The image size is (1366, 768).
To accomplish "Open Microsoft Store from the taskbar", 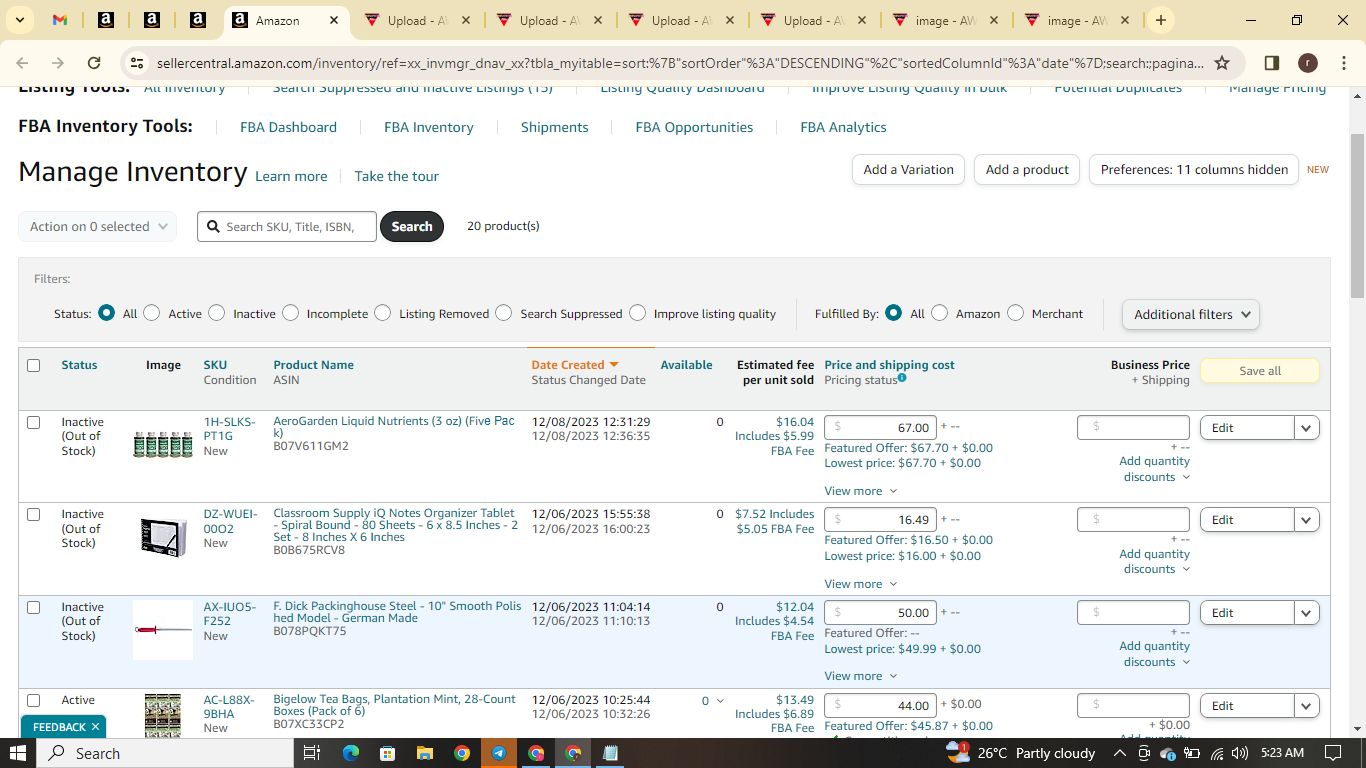I will 388,753.
